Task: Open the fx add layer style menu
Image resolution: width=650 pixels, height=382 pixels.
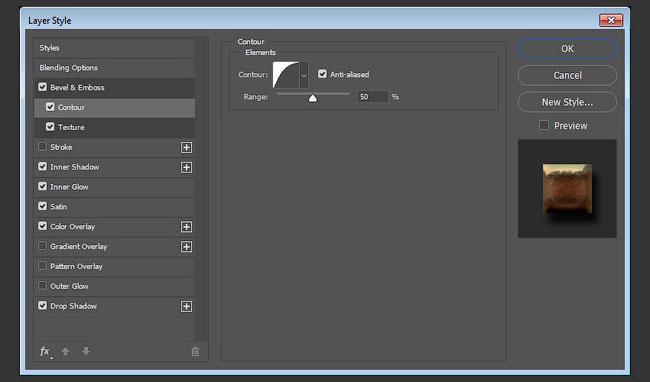Action: click(x=46, y=352)
